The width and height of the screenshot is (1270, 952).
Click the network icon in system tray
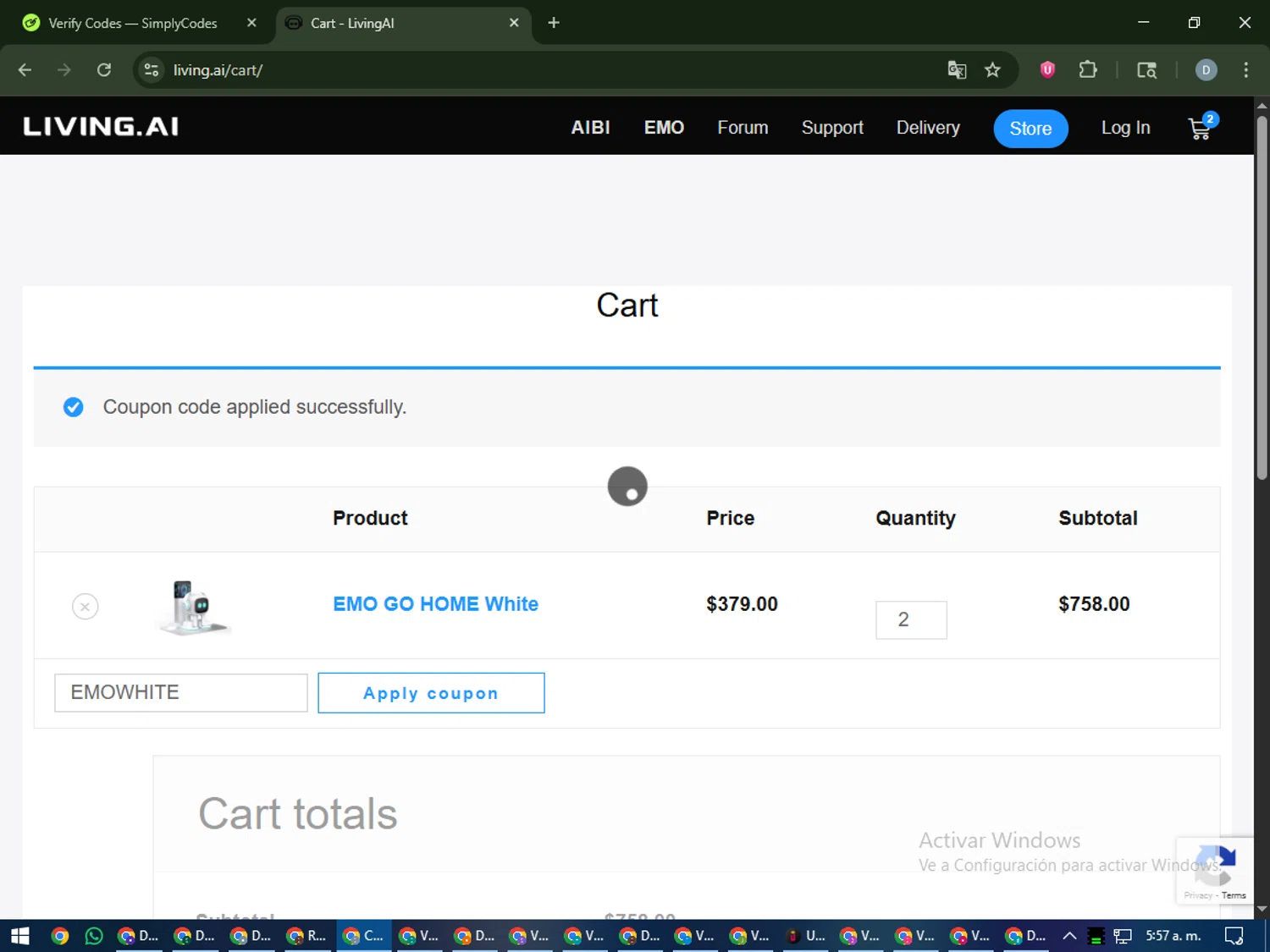point(1123,936)
